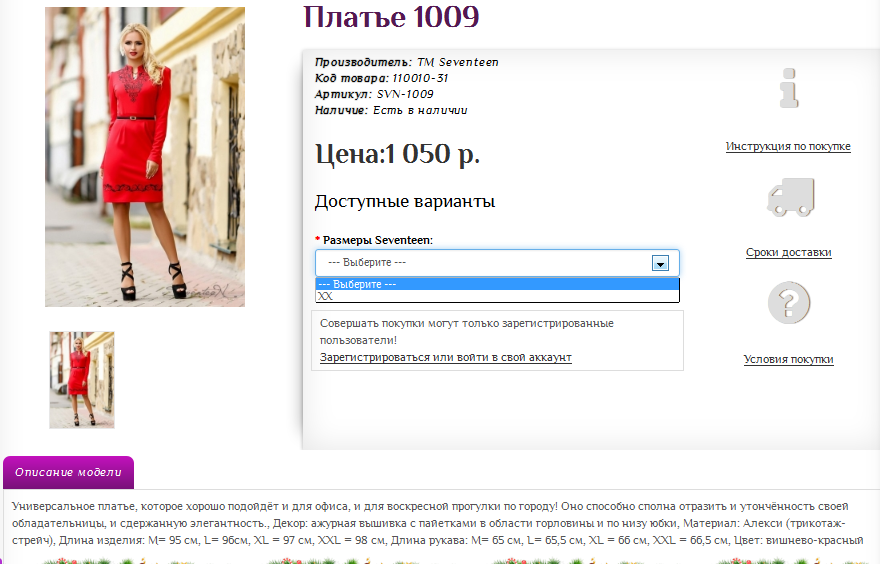
Task: Click the price Цена:1 050 р.
Action: [397, 154]
